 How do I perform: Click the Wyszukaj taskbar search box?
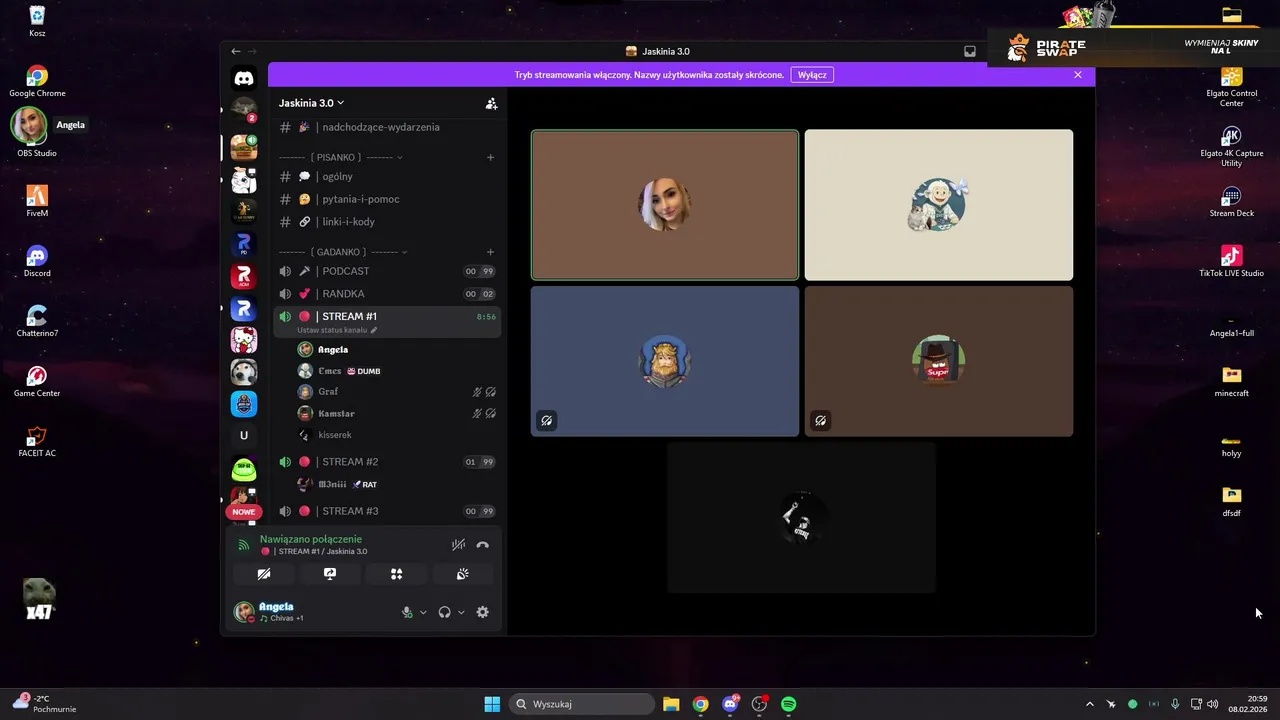pos(581,704)
